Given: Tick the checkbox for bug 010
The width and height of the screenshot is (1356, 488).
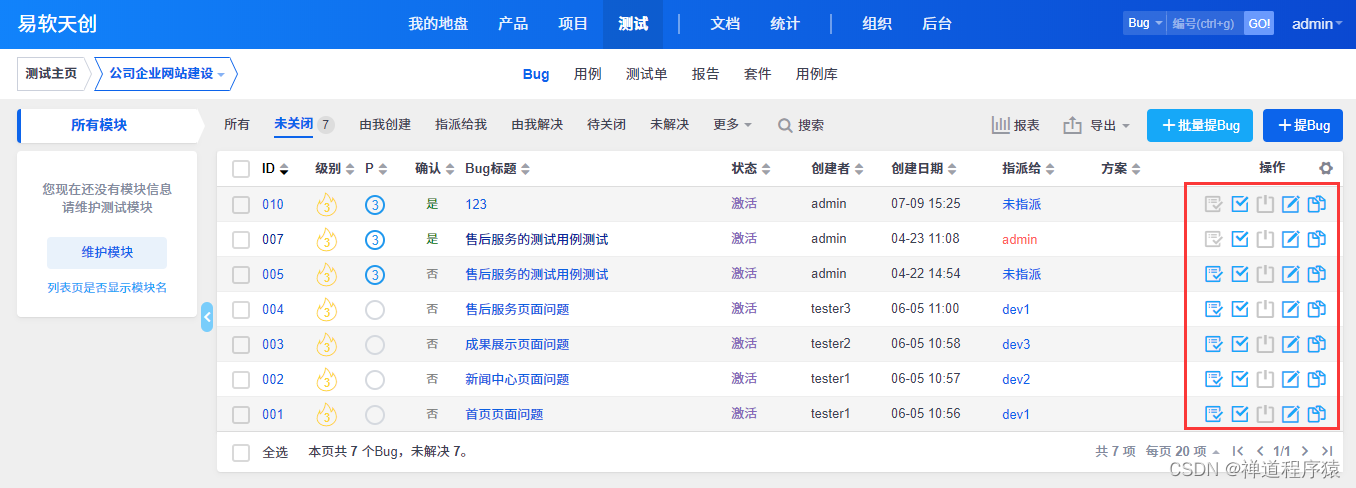Looking at the screenshot, I should pyautogui.click(x=241, y=205).
